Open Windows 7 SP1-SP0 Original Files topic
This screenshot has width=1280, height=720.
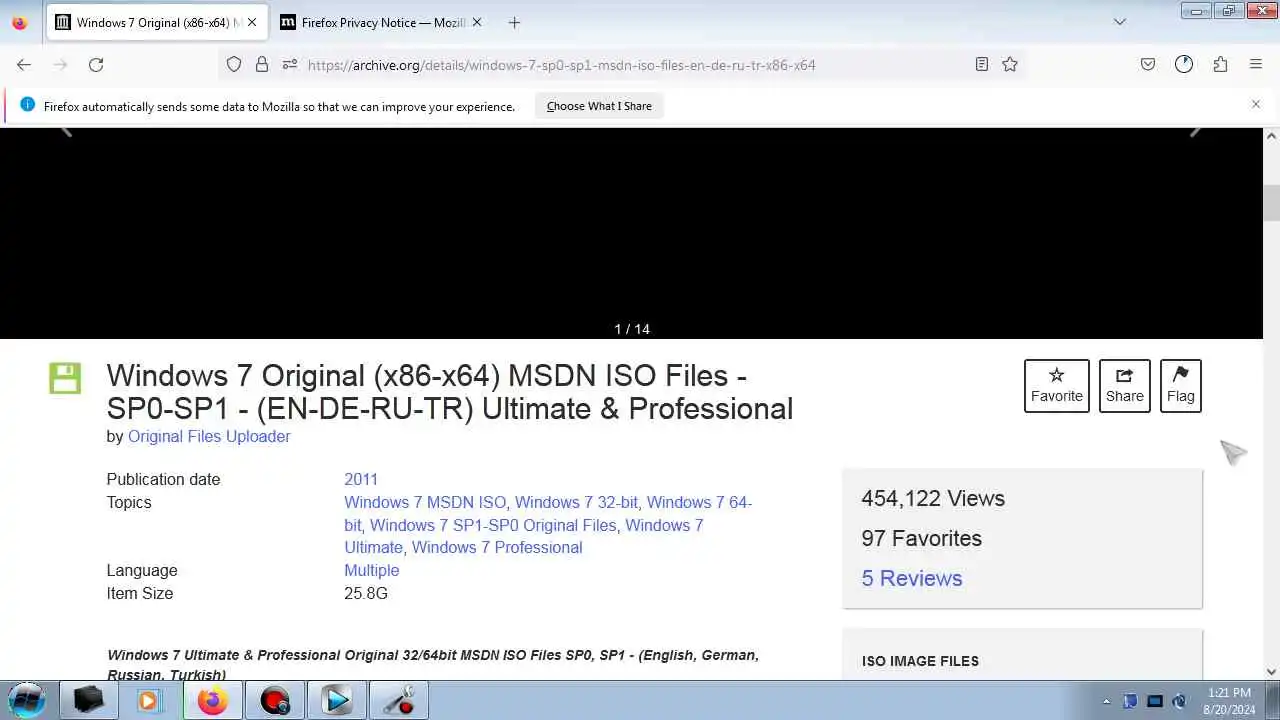(493, 525)
